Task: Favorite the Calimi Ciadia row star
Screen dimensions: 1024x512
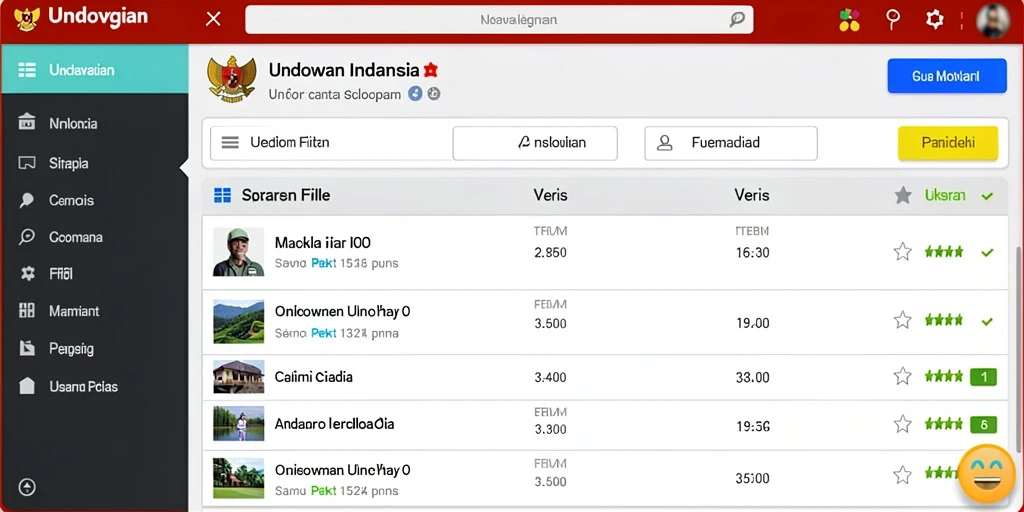Action: click(903, 376)
